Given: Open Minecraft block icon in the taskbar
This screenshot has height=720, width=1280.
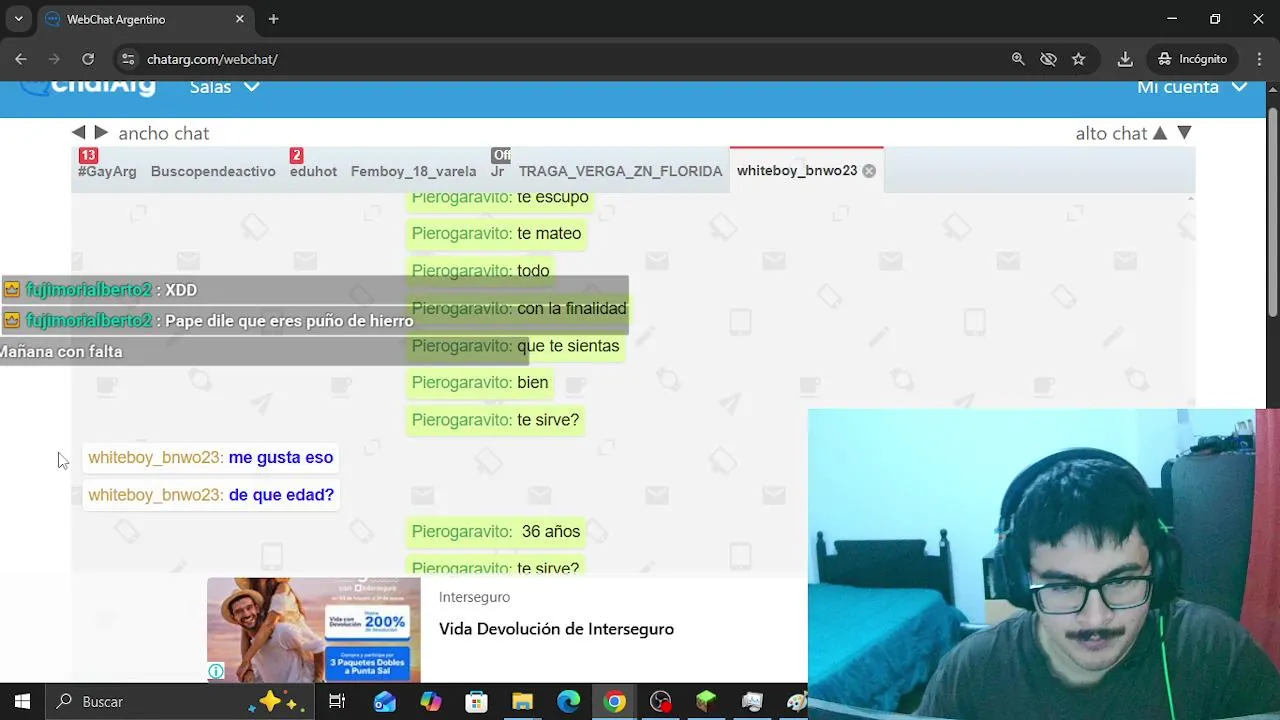Looking at the screenshot, I should pyautogui.click(x=707, y=702).
